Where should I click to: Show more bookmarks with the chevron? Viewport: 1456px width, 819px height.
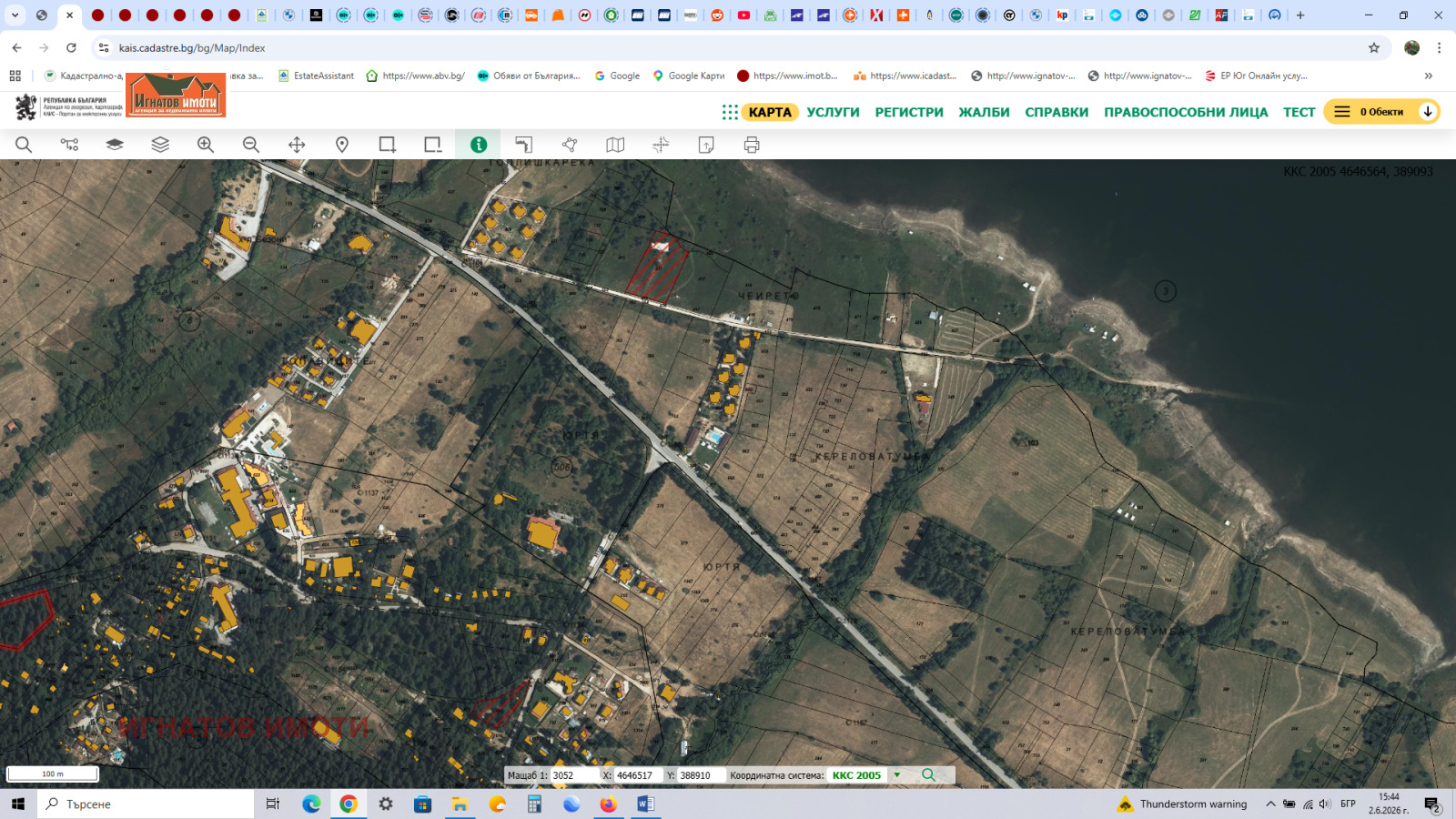point(1428,76)
